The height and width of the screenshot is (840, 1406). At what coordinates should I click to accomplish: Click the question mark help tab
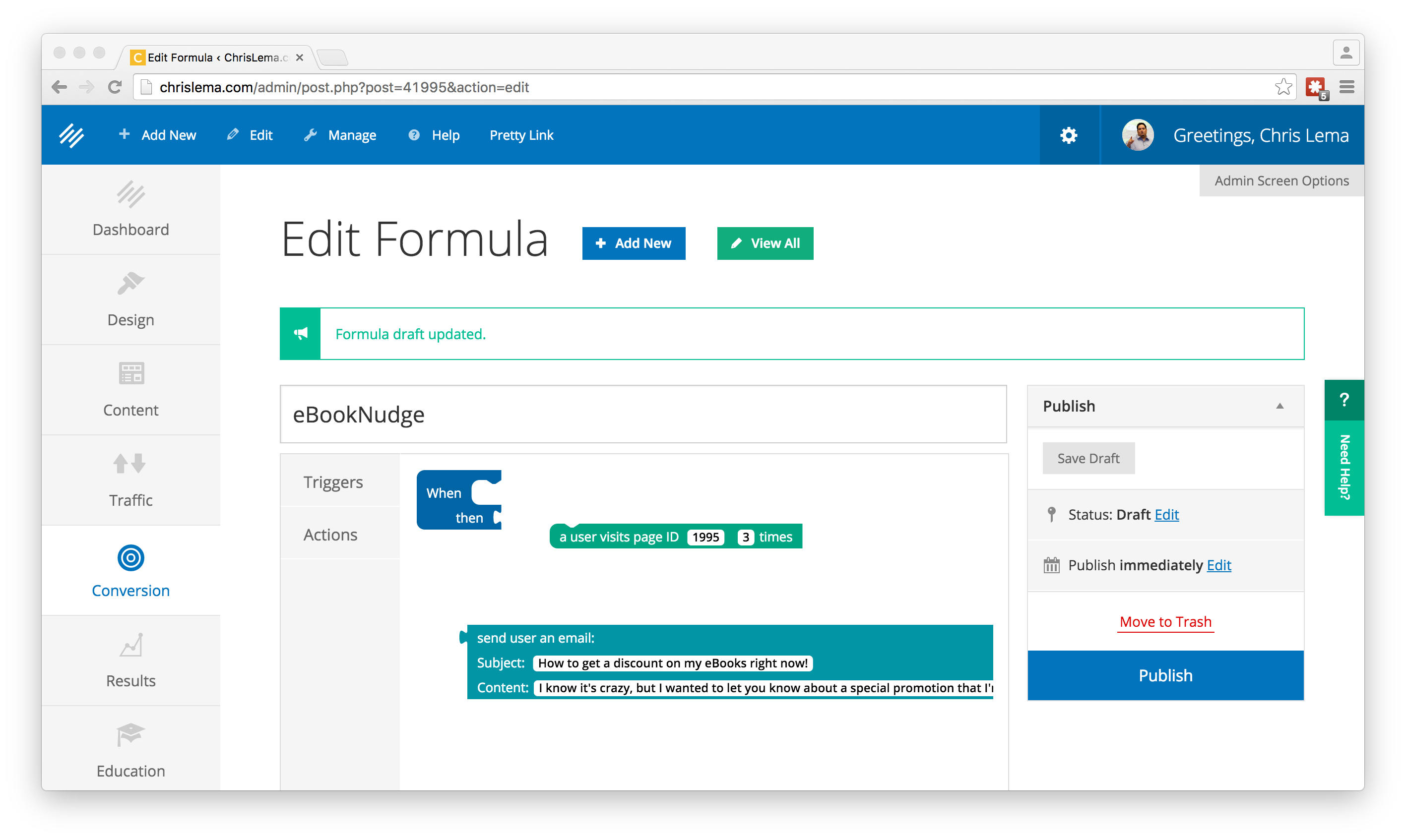coord(1343,400)
